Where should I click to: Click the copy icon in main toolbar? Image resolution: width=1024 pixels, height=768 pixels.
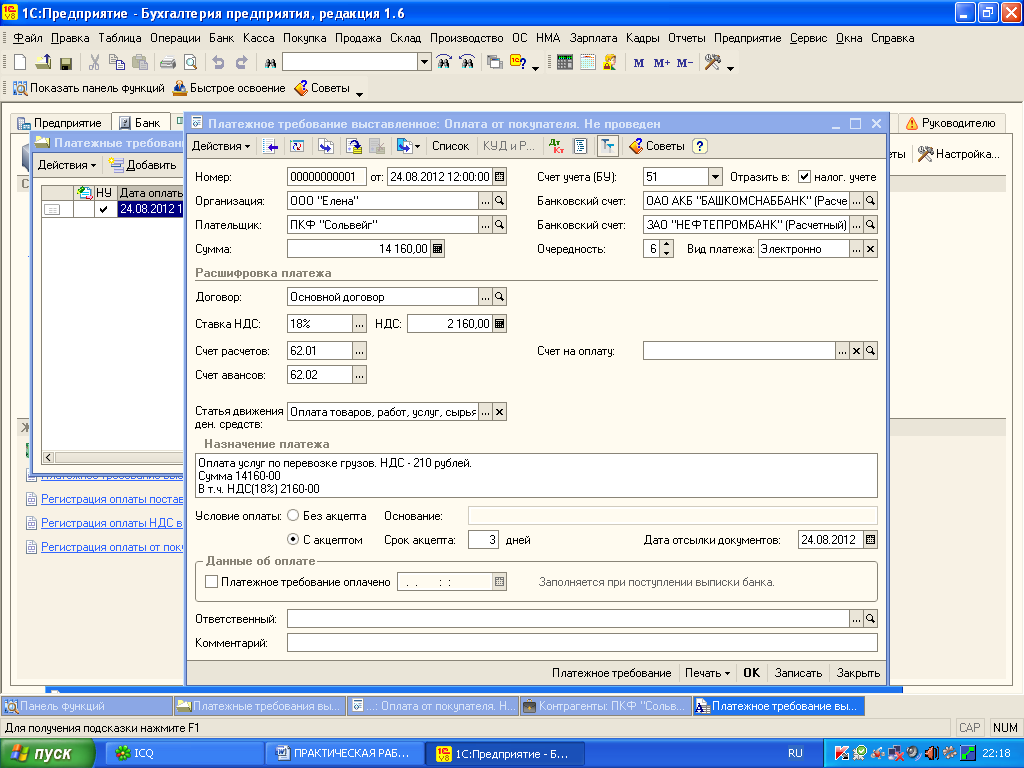tap(117, 63)
